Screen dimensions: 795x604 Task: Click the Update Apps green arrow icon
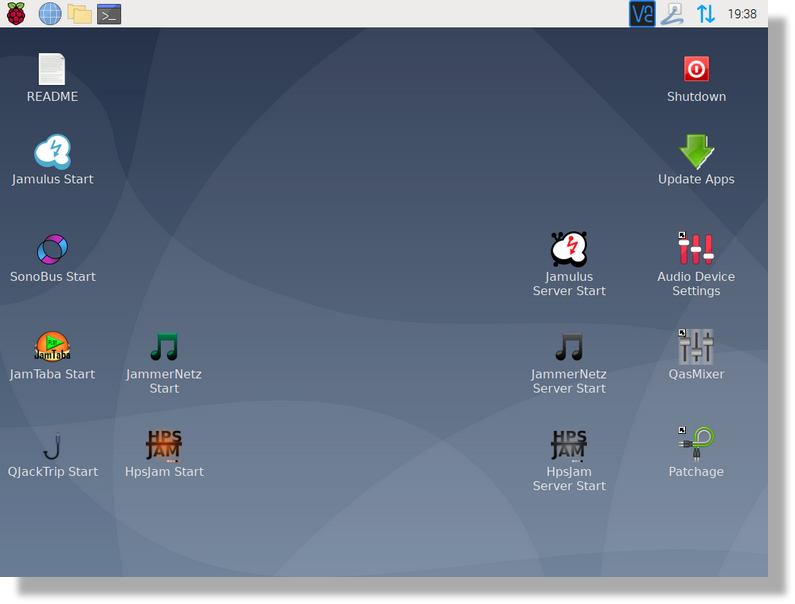point(696,152)
